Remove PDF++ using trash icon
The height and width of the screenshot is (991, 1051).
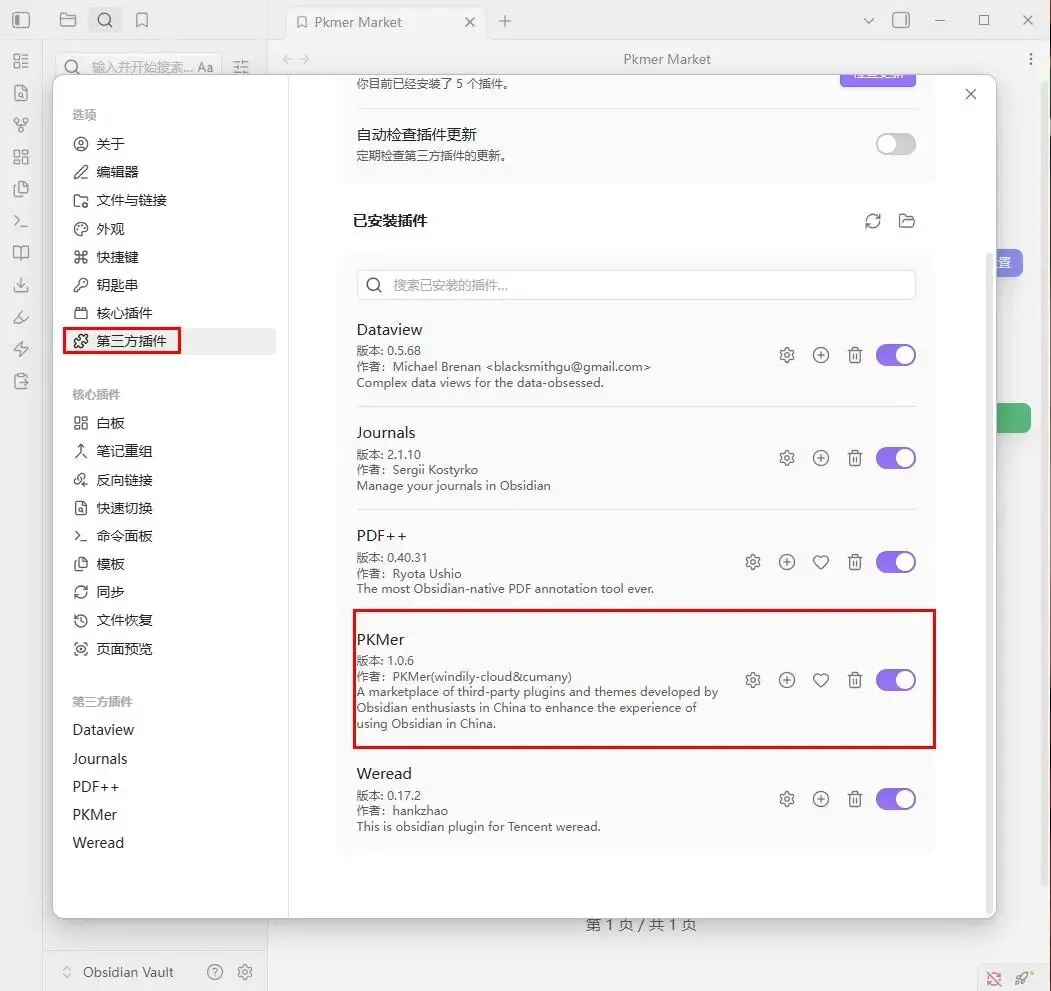point(855,562)
